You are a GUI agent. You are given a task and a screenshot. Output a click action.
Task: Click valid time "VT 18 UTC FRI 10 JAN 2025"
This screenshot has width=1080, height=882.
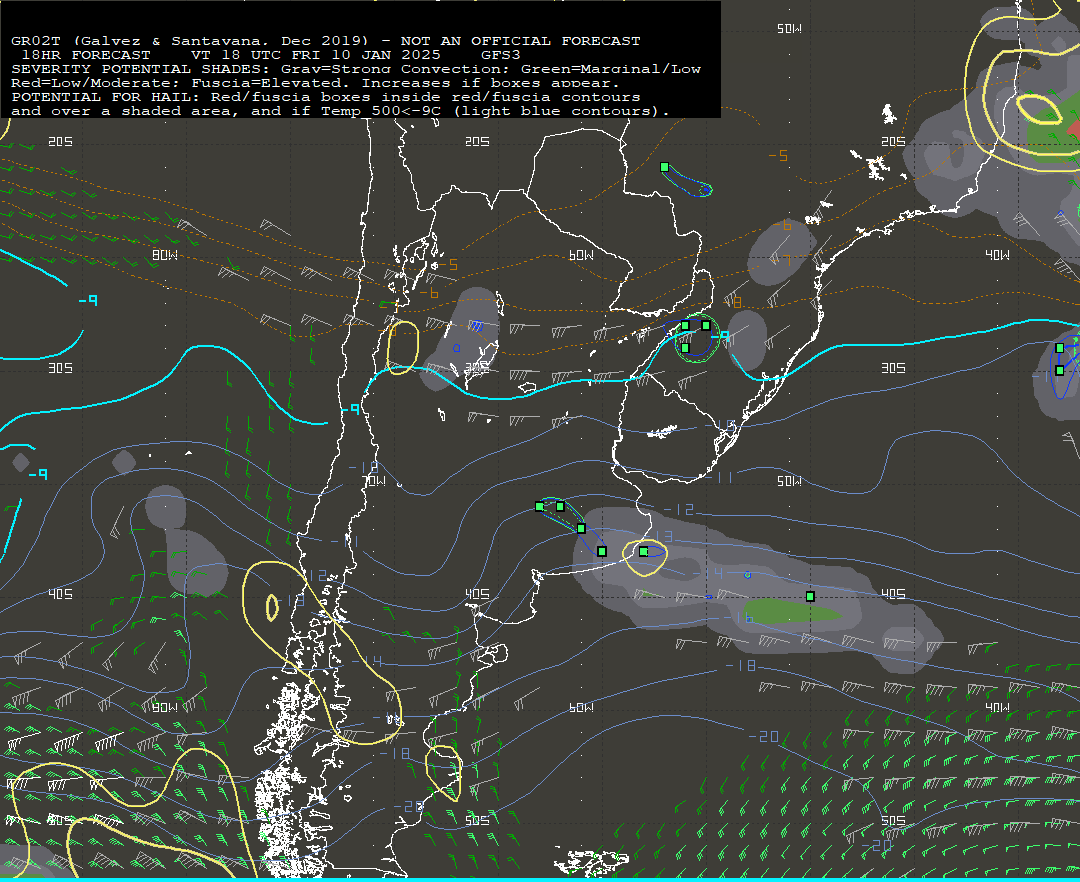tap(315, 55)
